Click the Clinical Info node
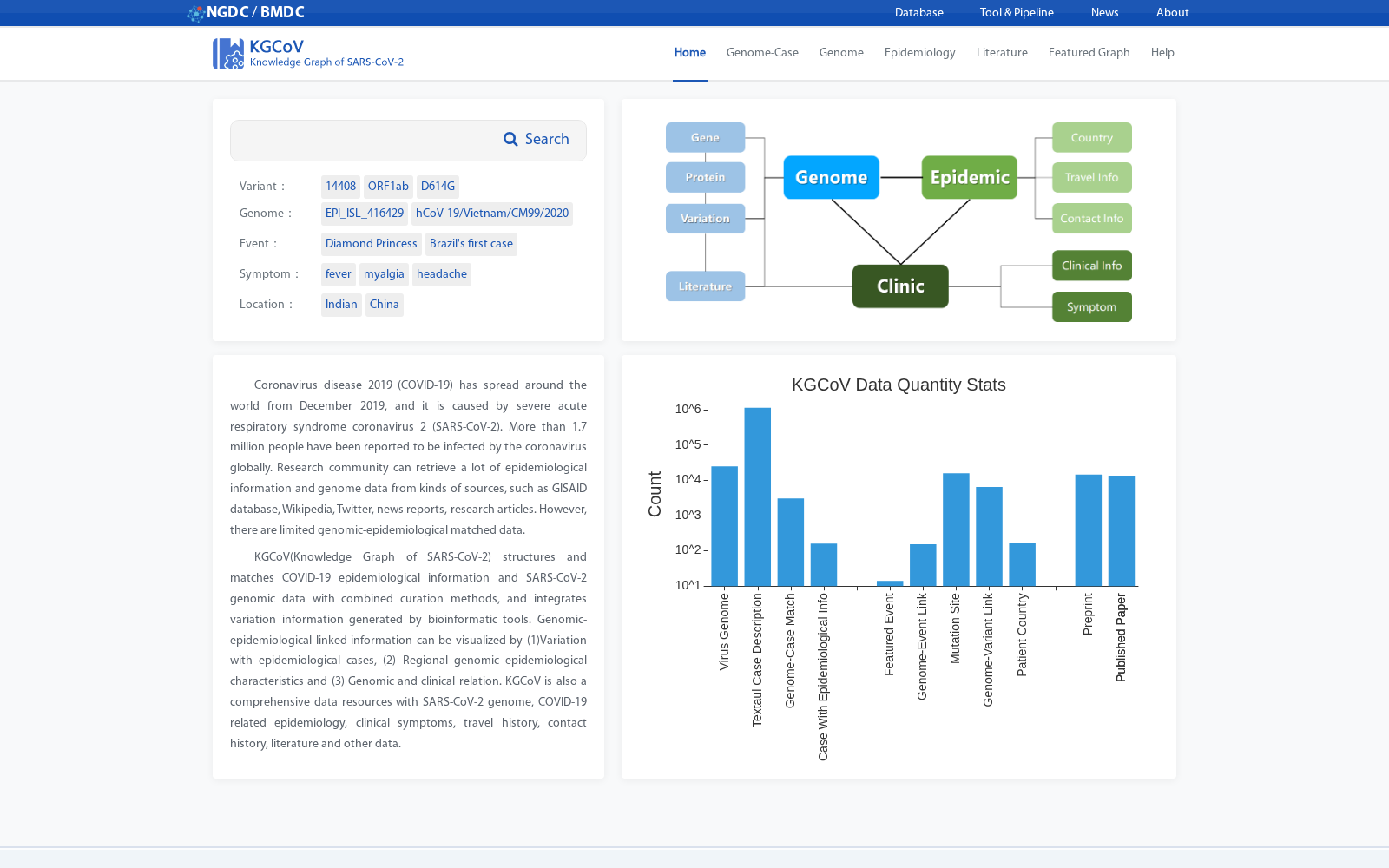 click(1092, 266)
